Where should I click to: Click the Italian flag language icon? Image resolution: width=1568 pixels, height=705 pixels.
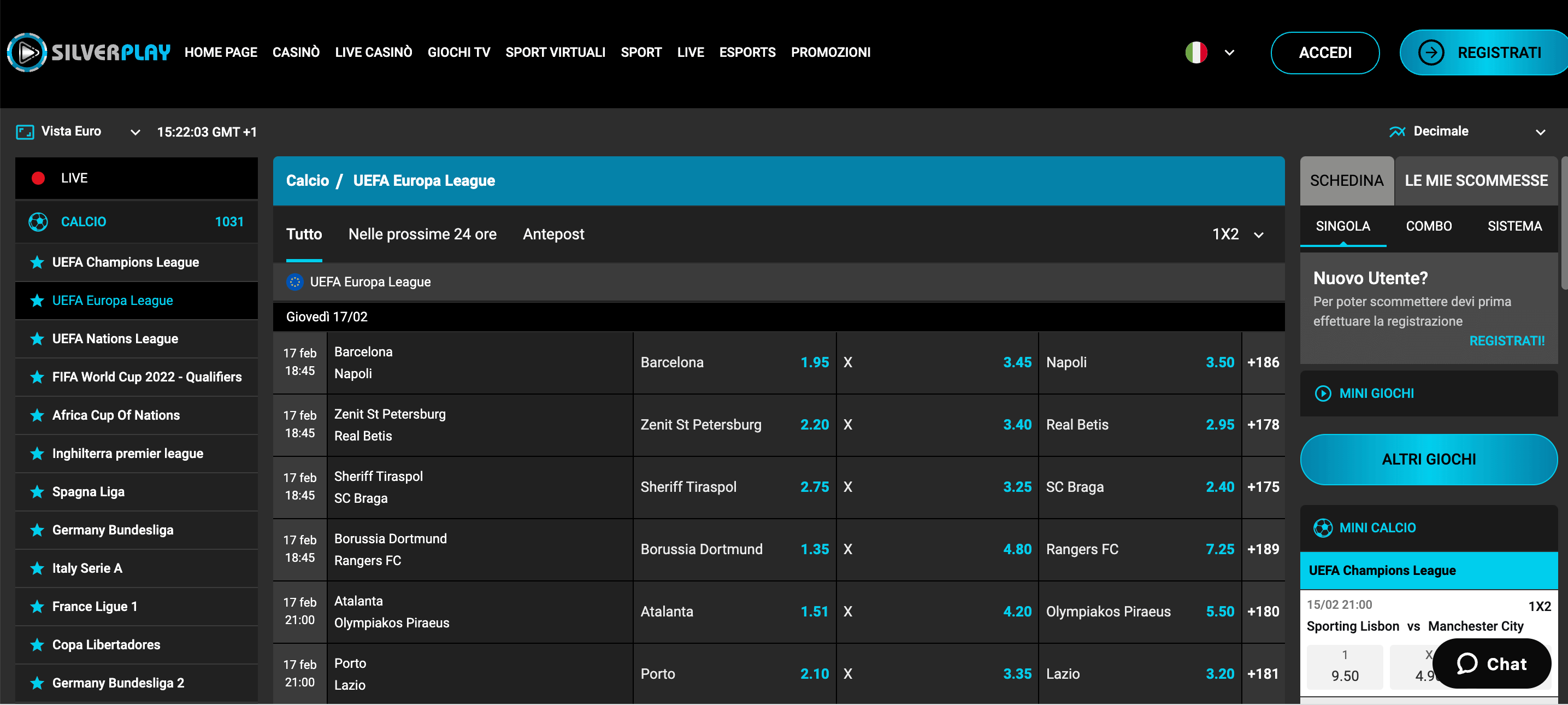click(x=1196, y=52)
